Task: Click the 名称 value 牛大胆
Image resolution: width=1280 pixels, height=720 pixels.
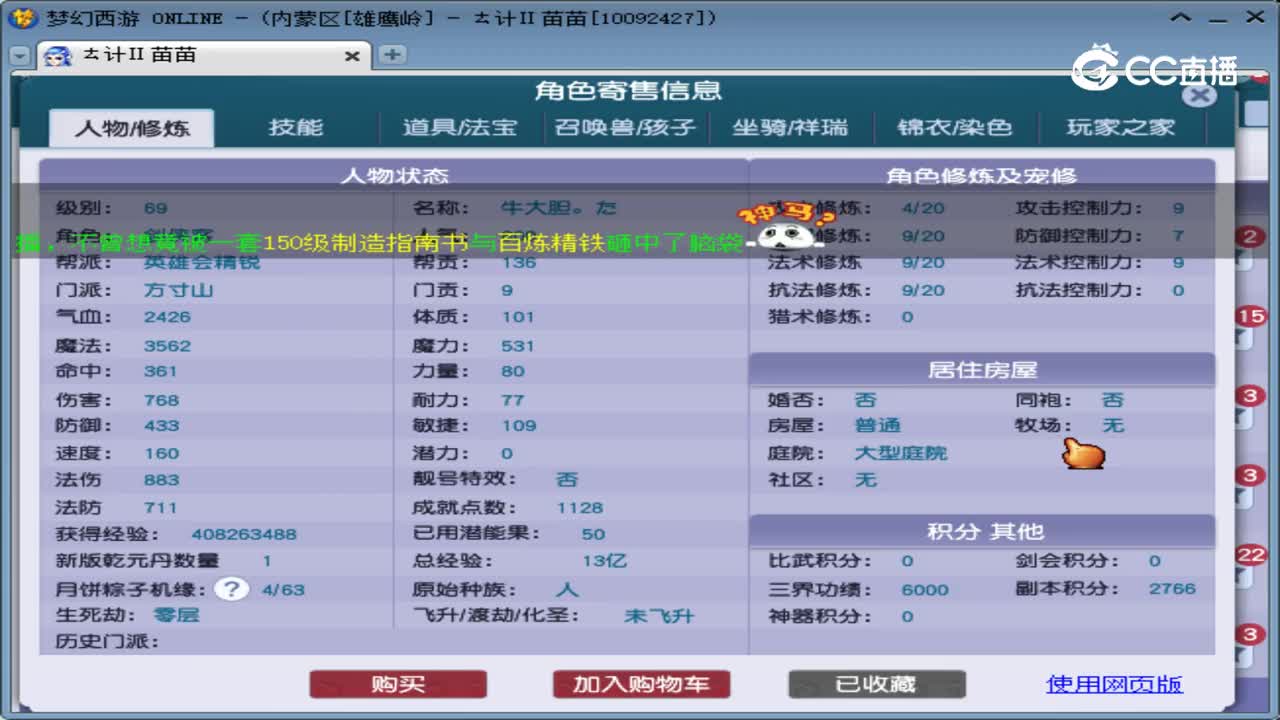Action: point(559,208)
